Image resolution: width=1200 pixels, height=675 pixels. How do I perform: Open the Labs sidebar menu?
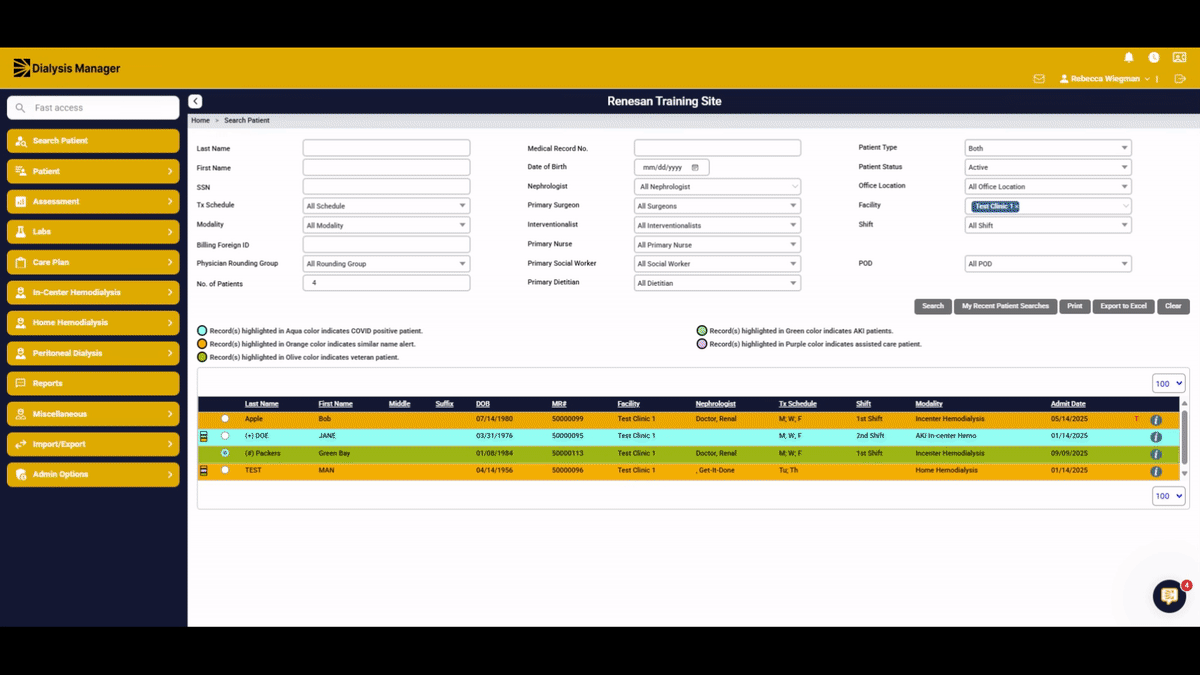coord(93,232)
